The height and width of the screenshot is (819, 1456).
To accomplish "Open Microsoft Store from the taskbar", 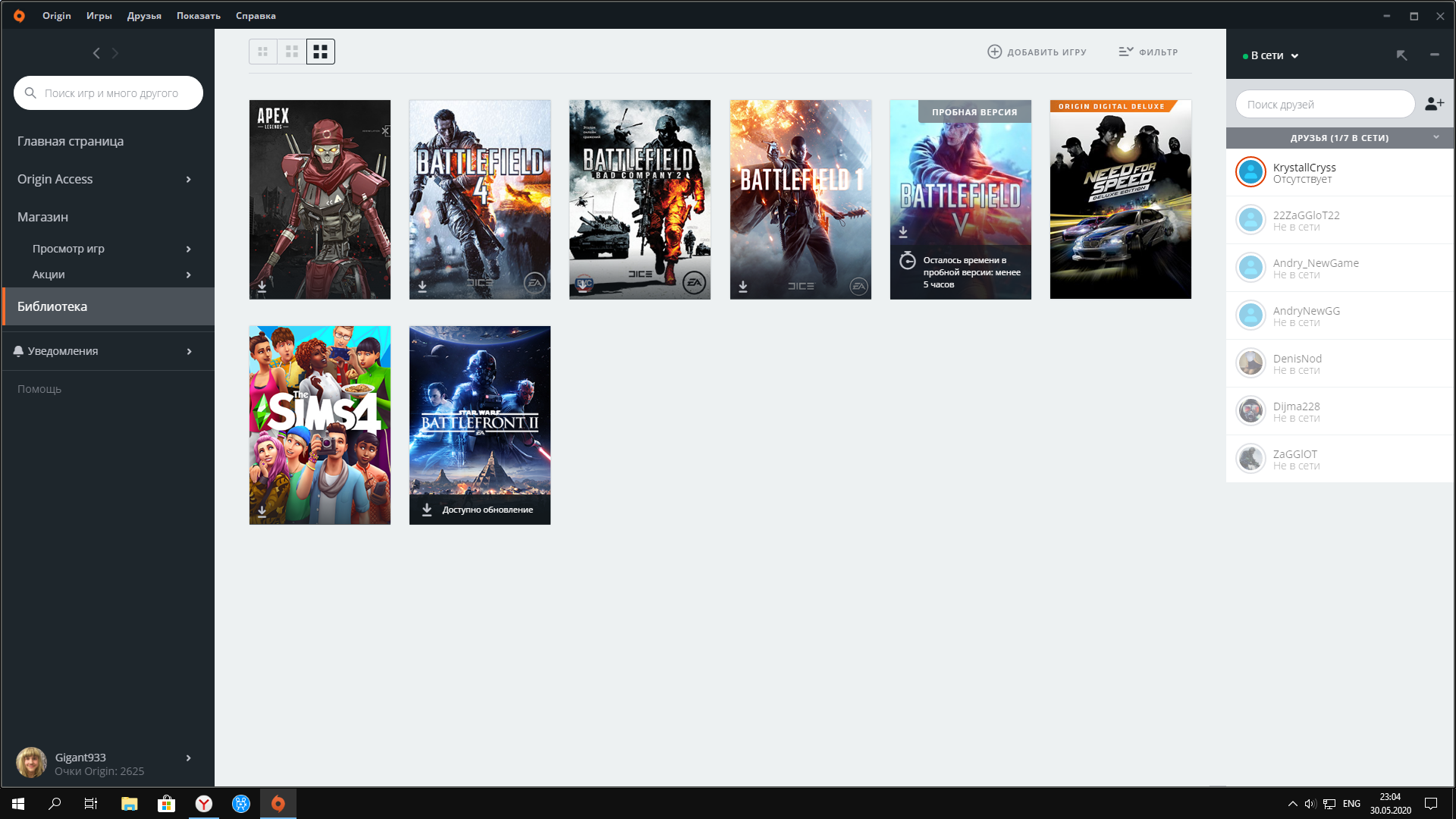I will pos(166,804).
